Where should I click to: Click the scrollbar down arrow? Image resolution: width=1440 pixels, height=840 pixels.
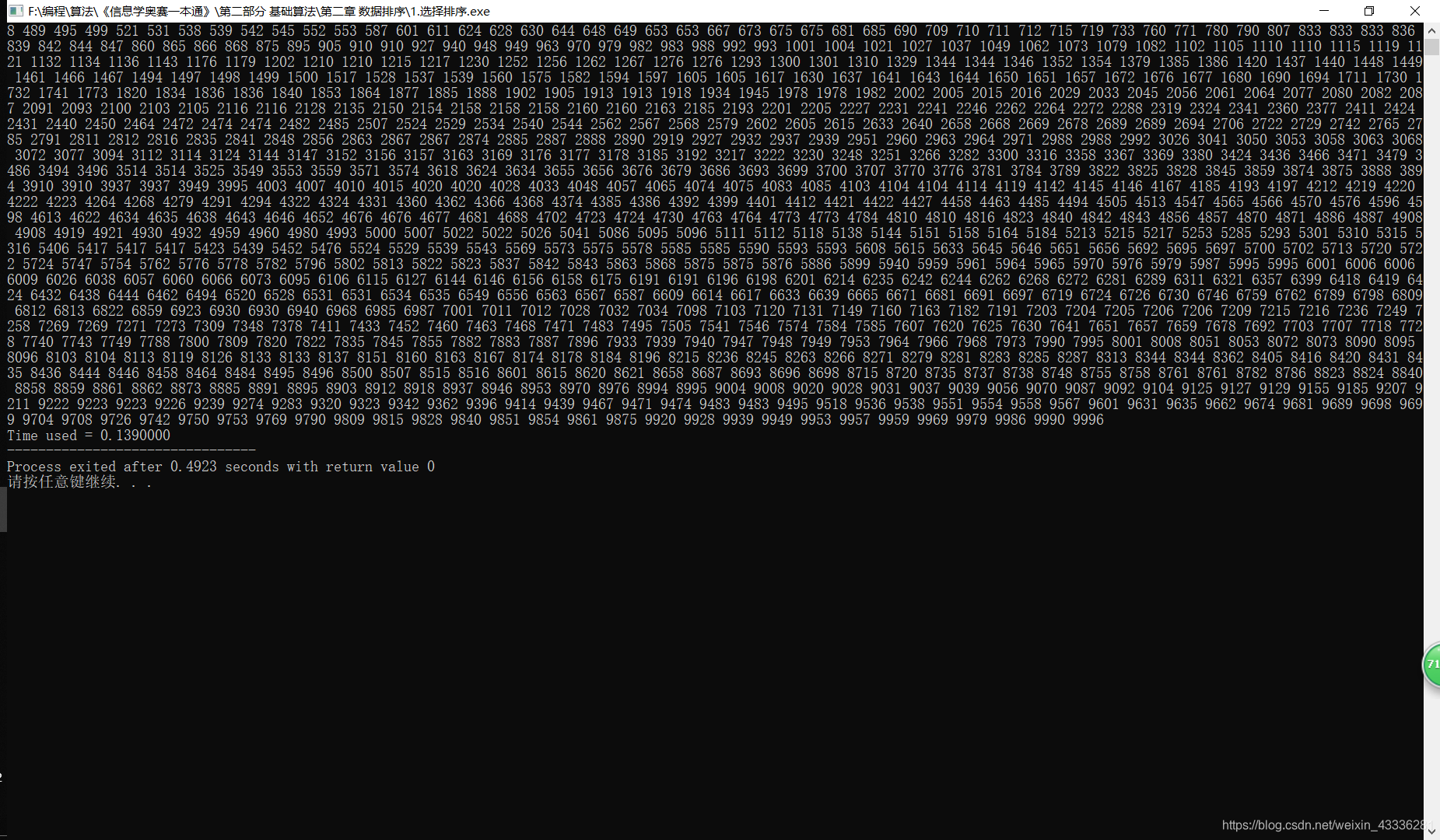click(x=1431, y=831)
